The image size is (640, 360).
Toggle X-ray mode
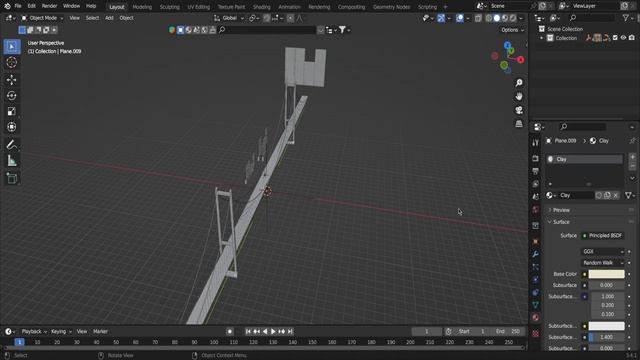coord(478,18)
